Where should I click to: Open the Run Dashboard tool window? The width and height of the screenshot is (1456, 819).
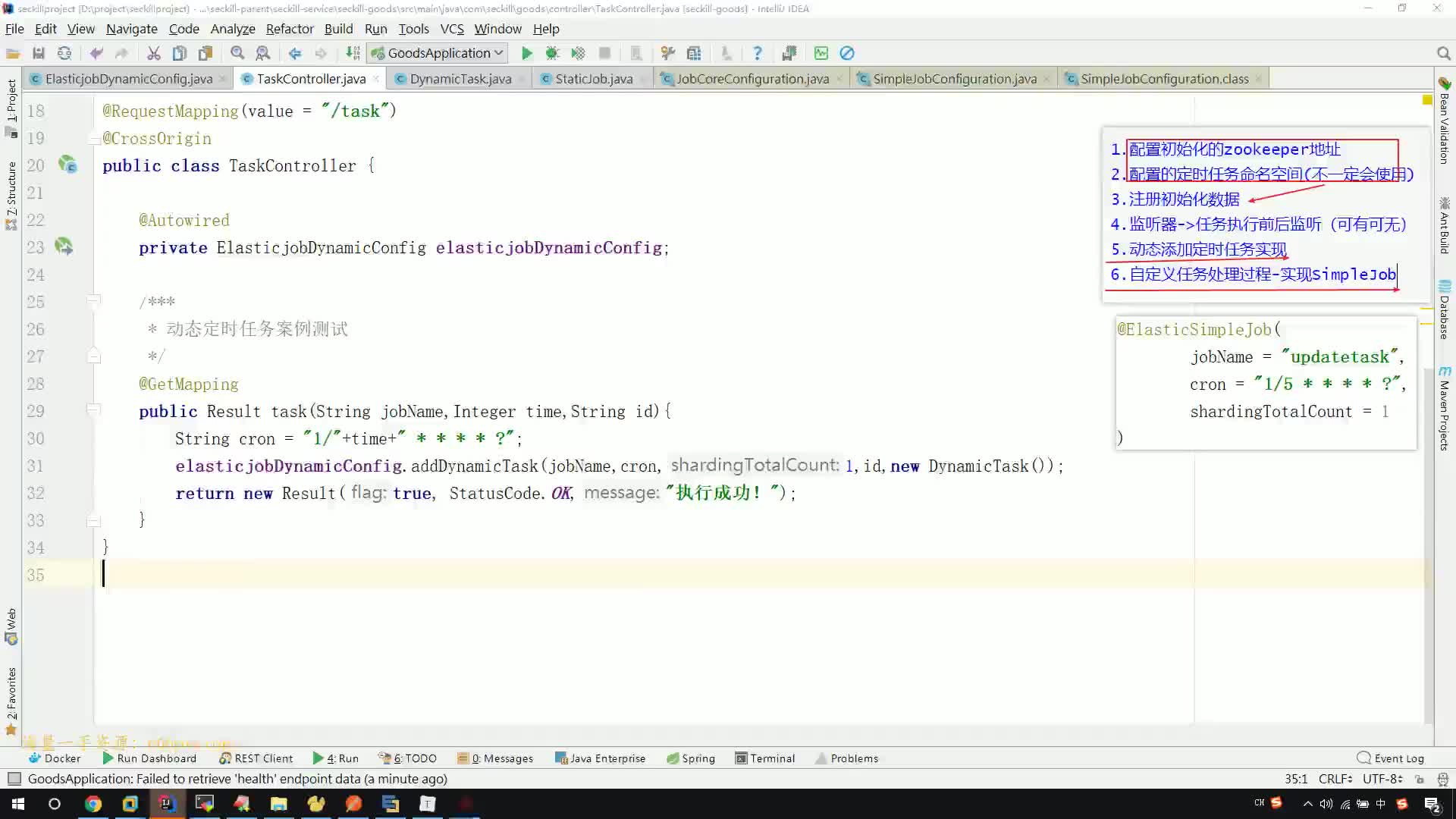click(x=149, y=758)
